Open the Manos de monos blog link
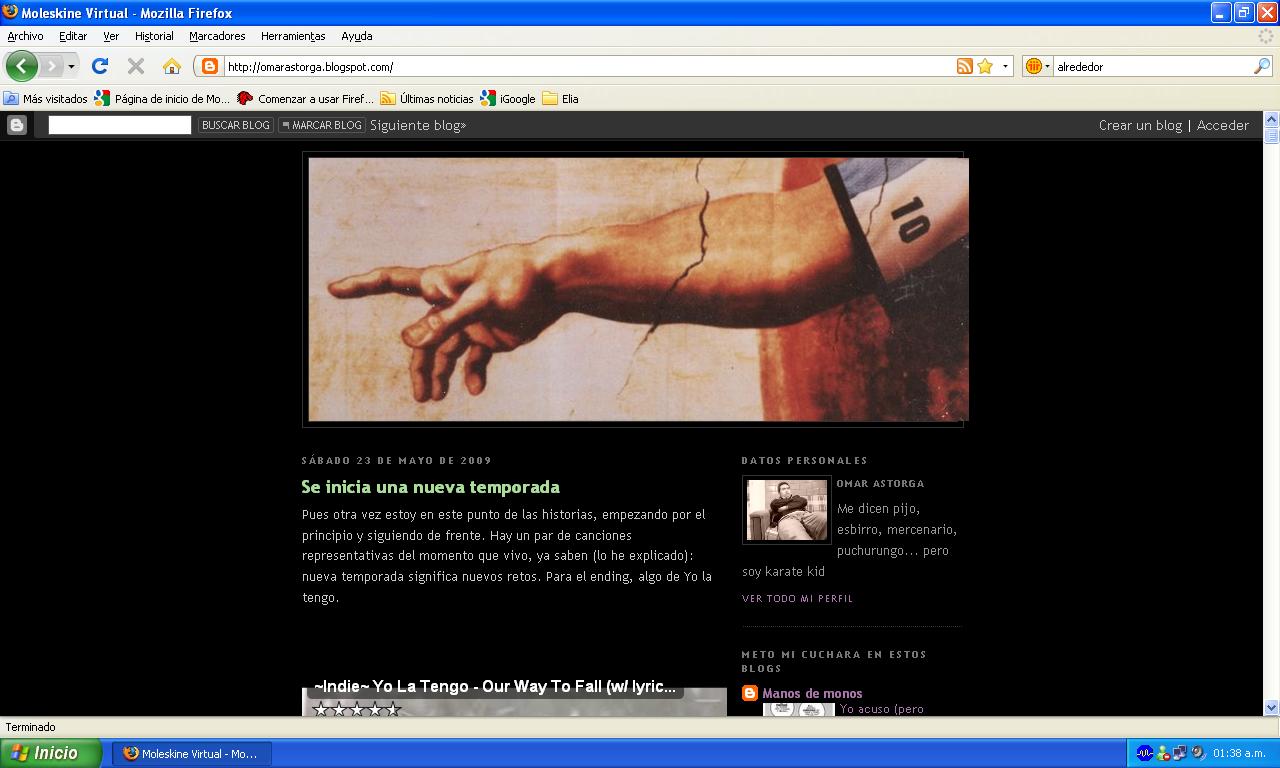 pos(812,693)
